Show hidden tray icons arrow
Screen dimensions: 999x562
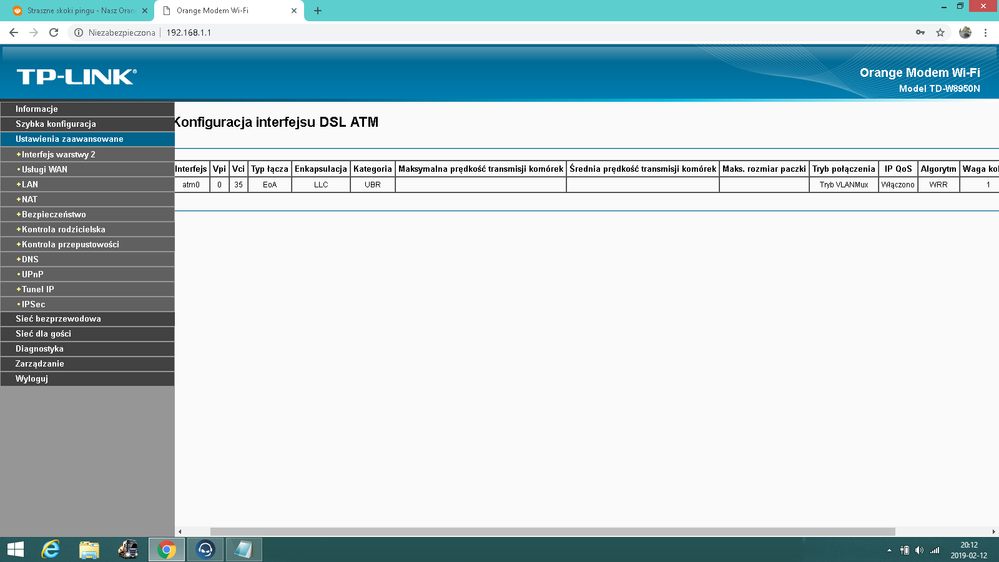coord(889,550)
